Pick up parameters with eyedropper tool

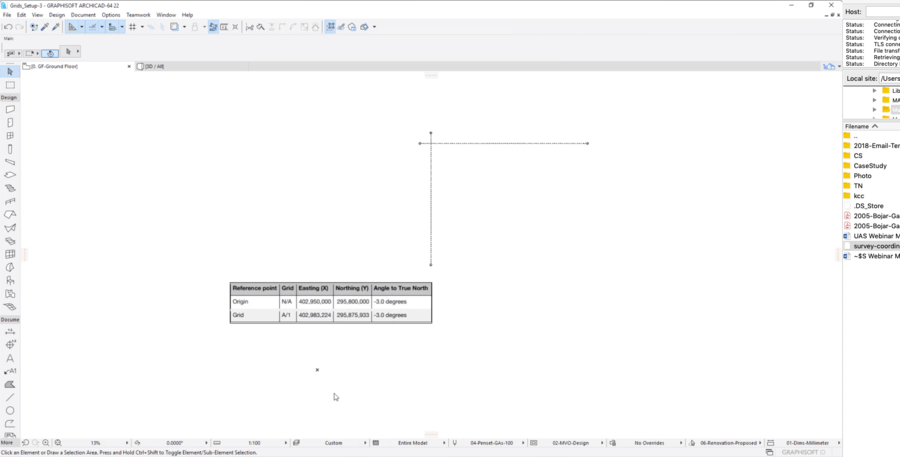point(45,27)
